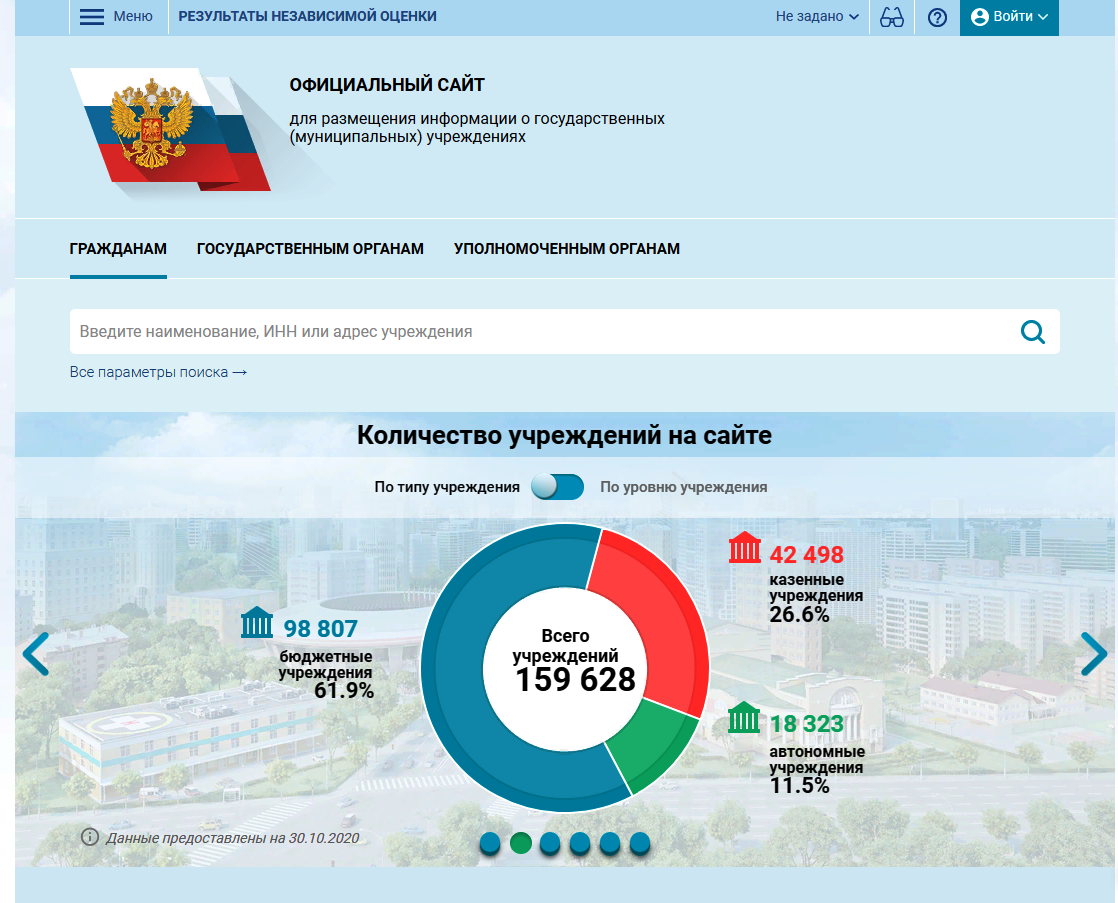Open the hamburger Menu icon
The image size is (1118, 903).
[92, 17]
